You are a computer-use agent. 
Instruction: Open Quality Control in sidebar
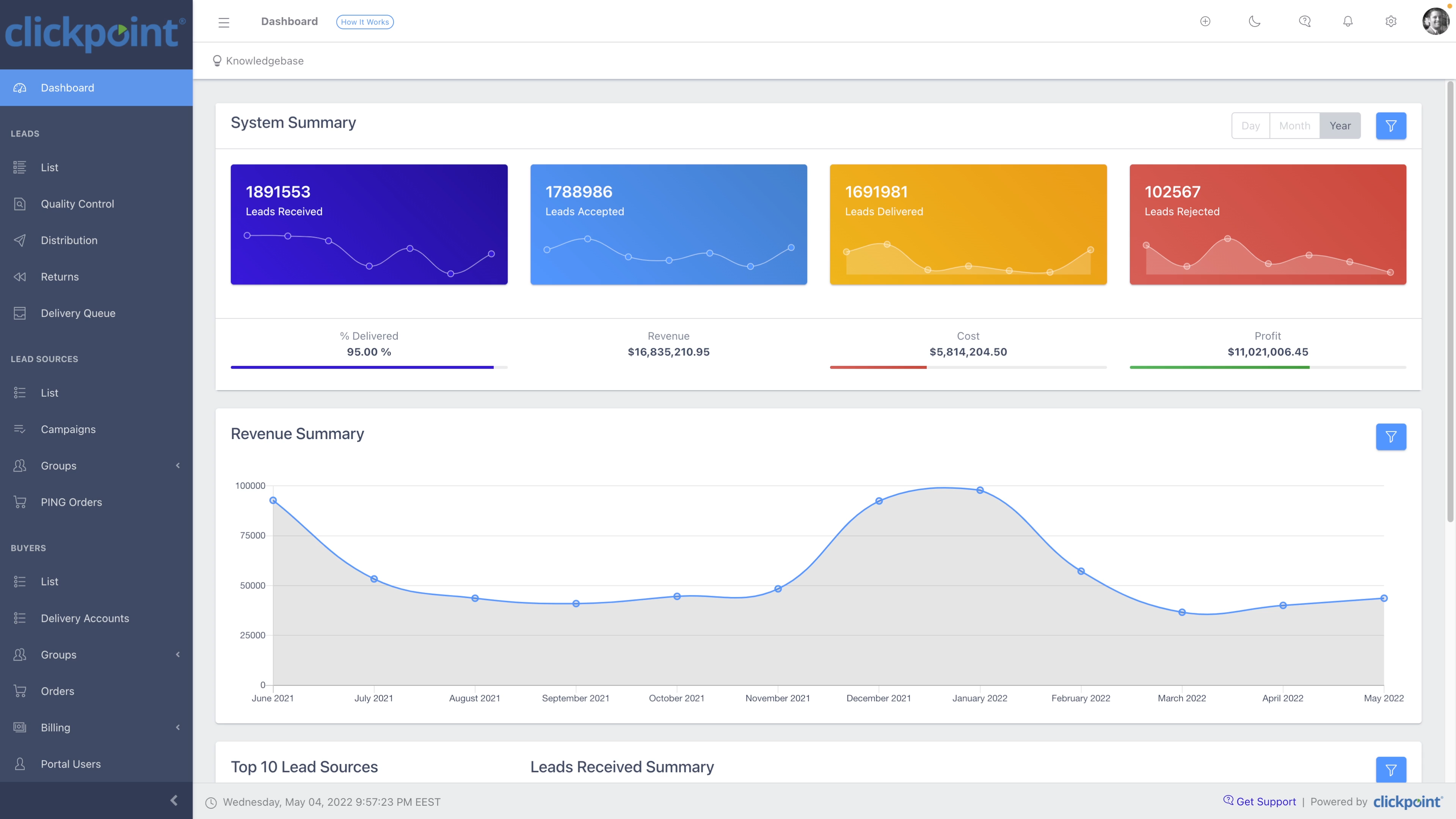point(96,204)
